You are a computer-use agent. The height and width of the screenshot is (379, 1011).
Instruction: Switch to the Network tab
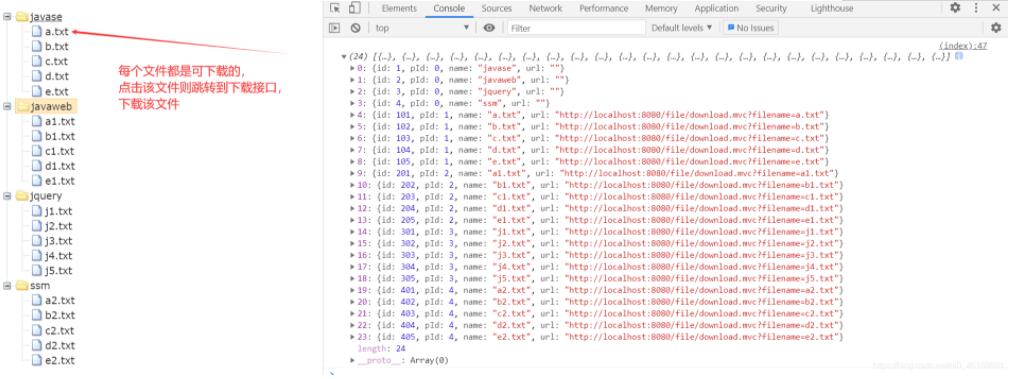[x=545, y=8]
